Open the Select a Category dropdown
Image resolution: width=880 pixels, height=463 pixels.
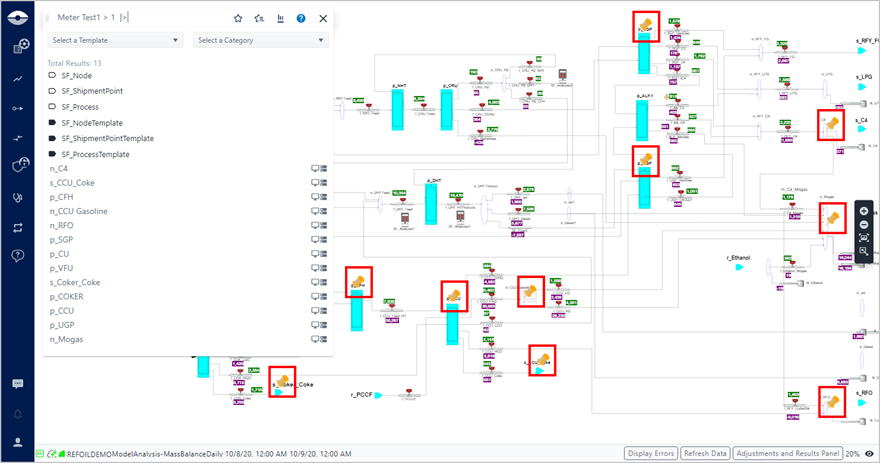[x=261, y=40]
